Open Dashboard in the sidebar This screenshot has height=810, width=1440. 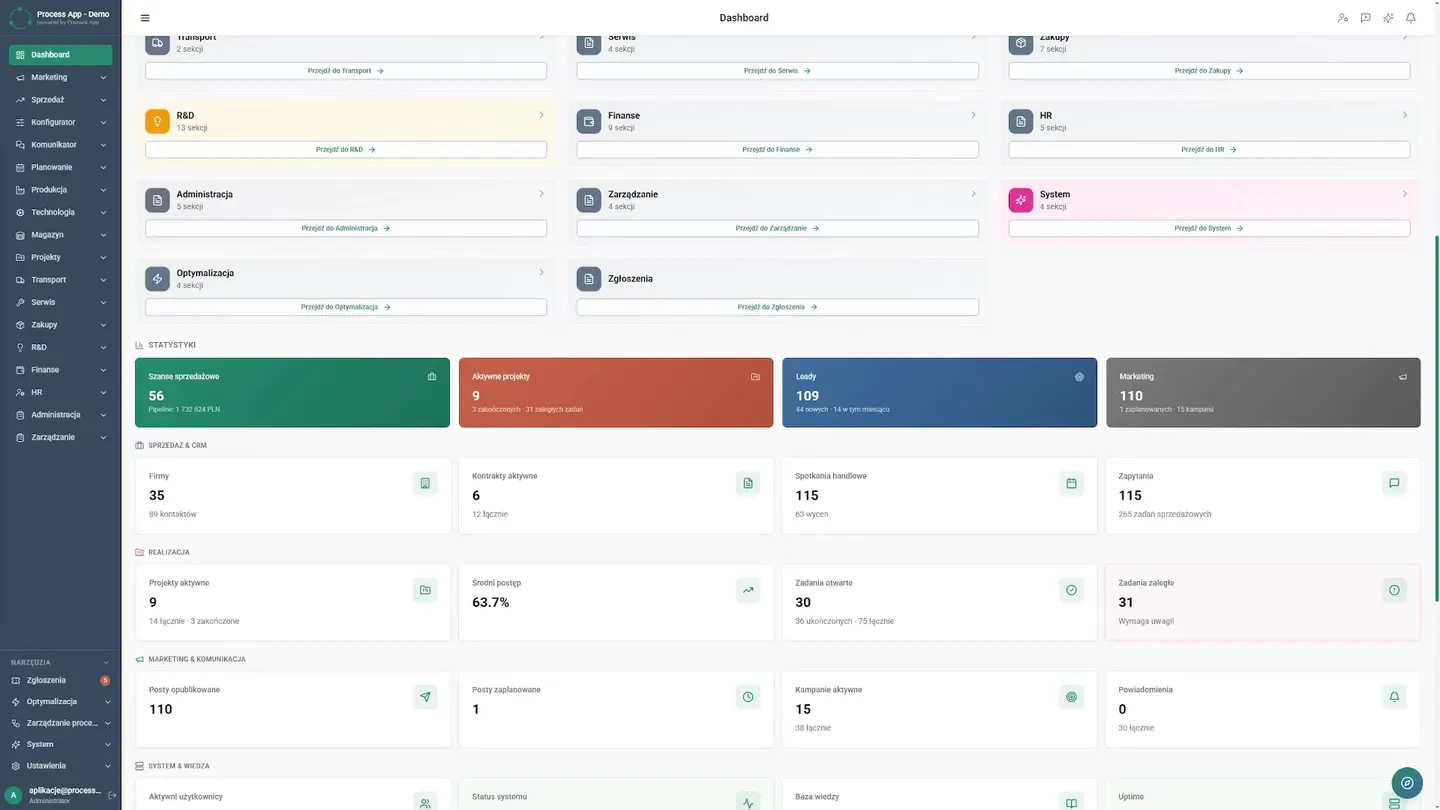point(61,55)
